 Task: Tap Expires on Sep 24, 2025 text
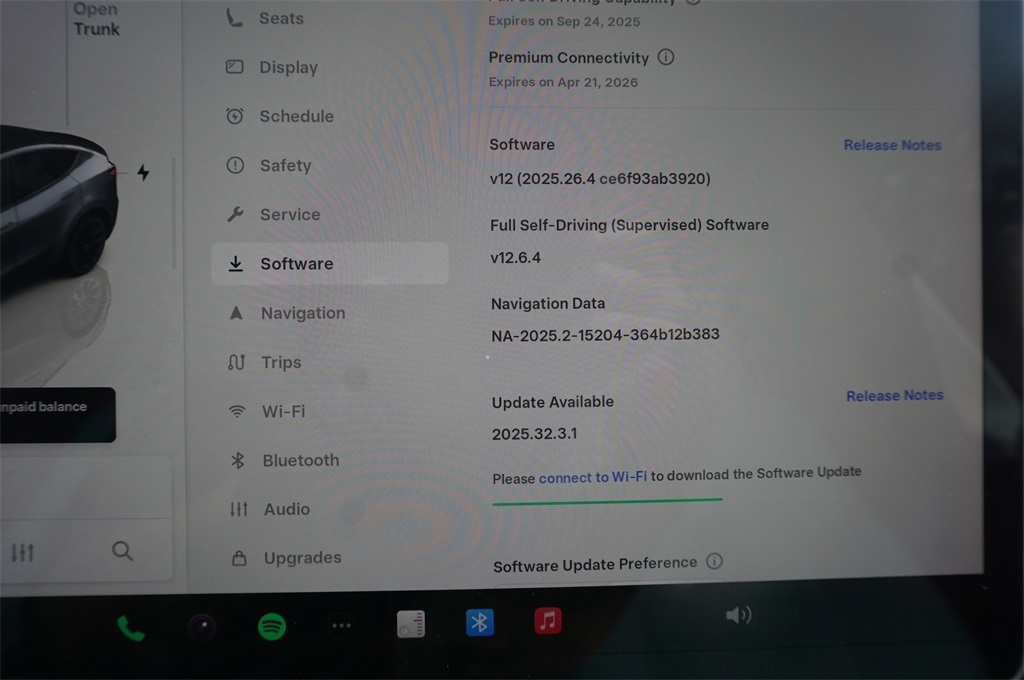[564, 22]
